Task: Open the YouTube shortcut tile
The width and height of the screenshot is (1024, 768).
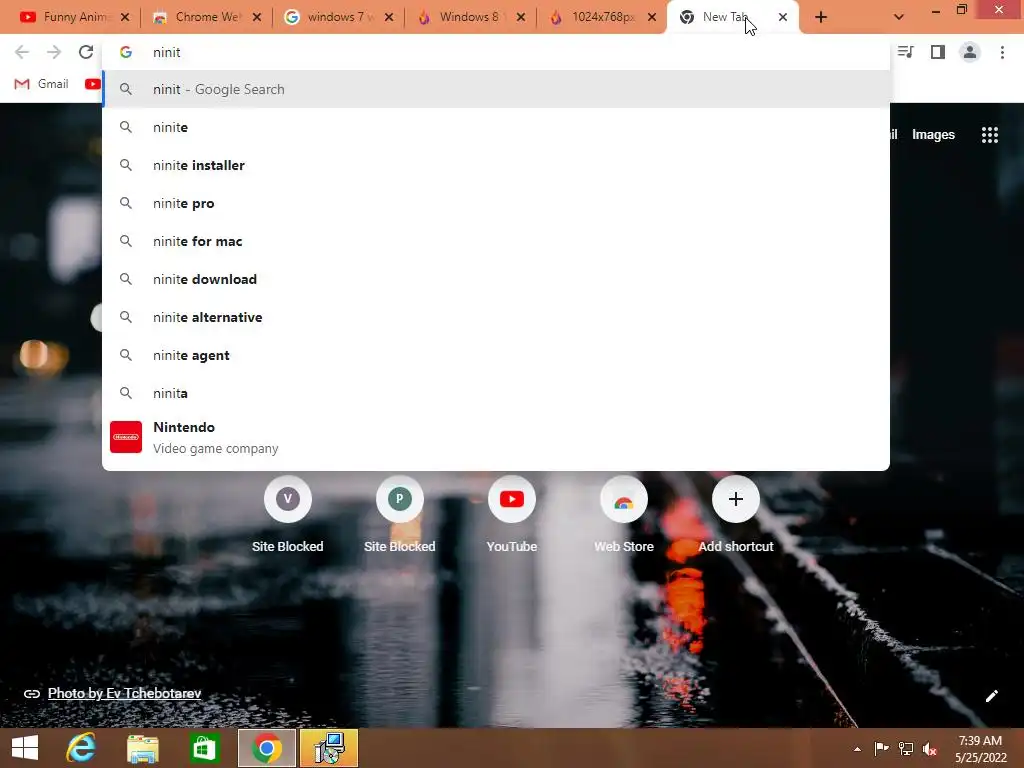Action: click(x=511, y=515)
